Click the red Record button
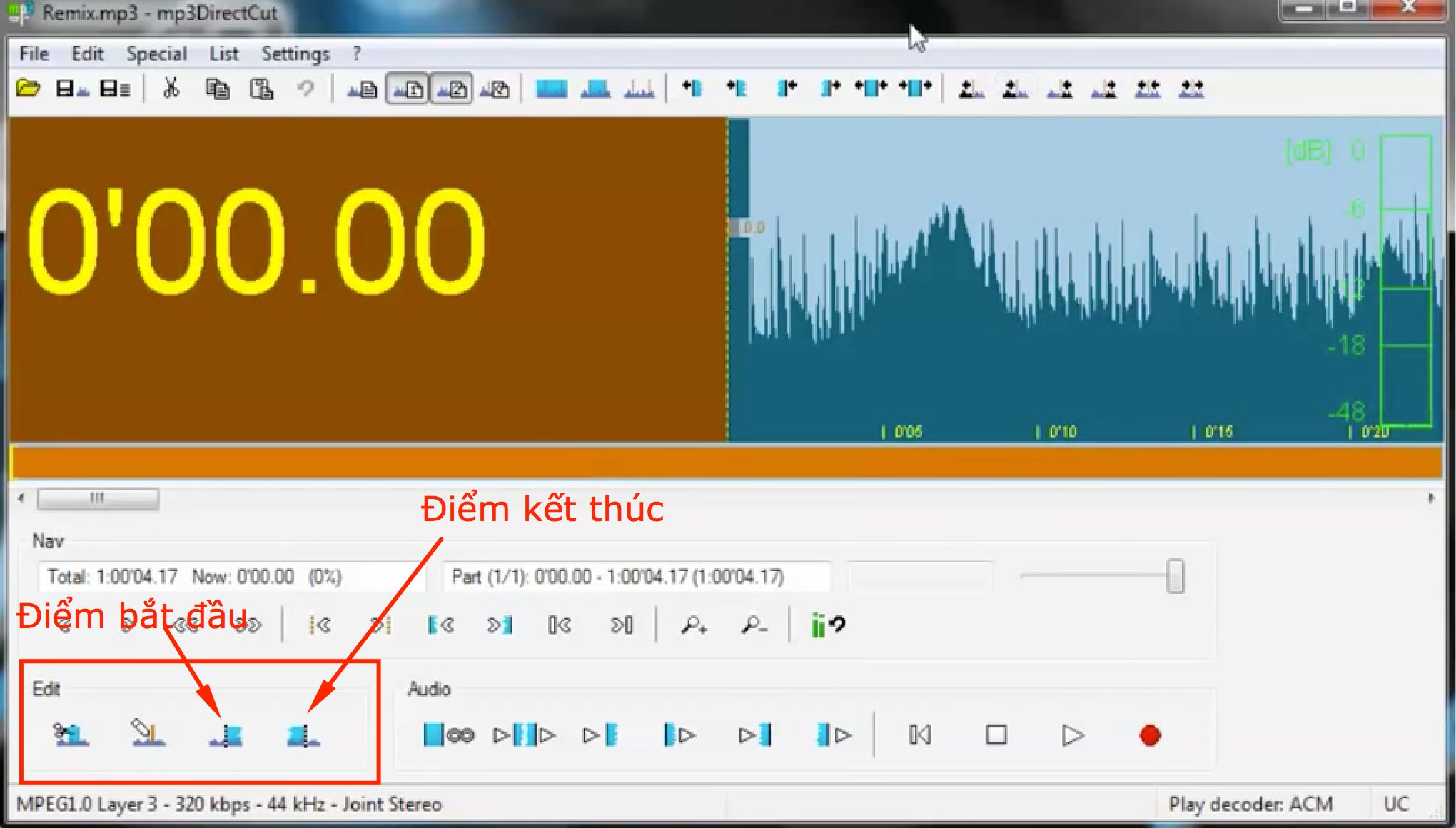The width and height of the screenshot is (1456, 828). pos(1150,734)
